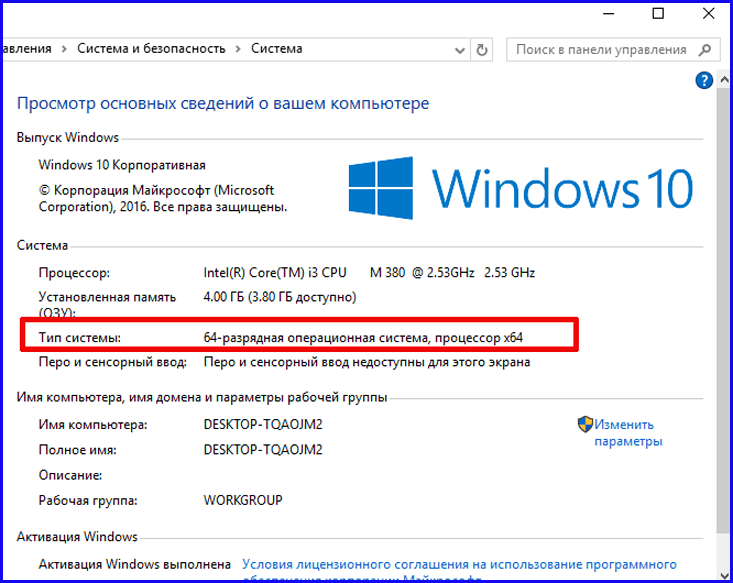Close the System window
This screenshot has height=583, width=733.
coord(709,14)
